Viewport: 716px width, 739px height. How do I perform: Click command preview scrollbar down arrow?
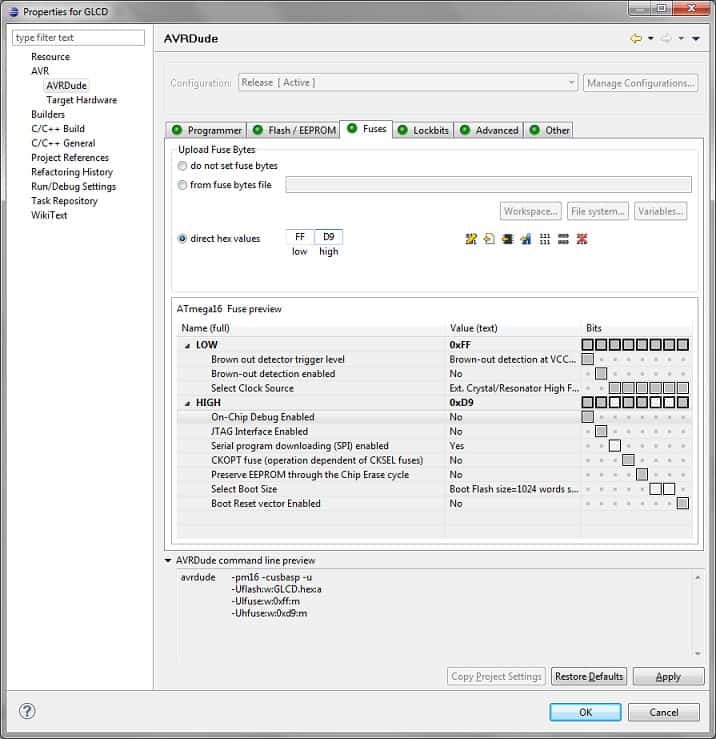click(x=698, y=653)
